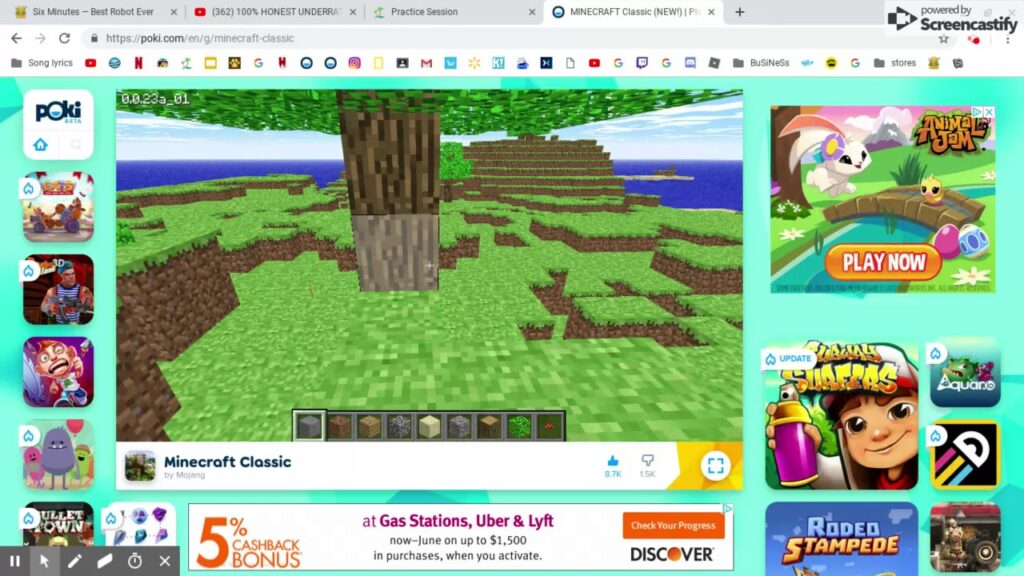The height and width of the screenshot is (576, 1024).
Task: Open the Discord bookmark
Action: pyautogui.click(x=690, y=63)
